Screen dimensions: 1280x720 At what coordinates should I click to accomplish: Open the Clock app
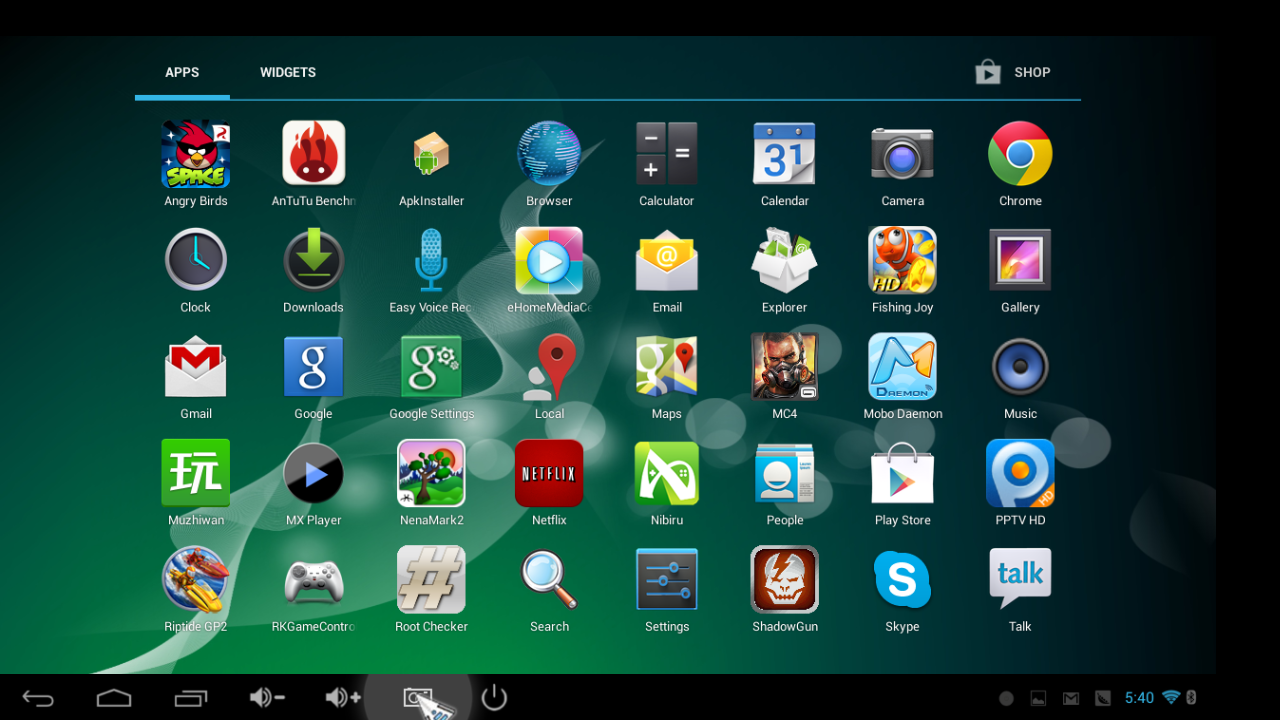coord(196,260)
